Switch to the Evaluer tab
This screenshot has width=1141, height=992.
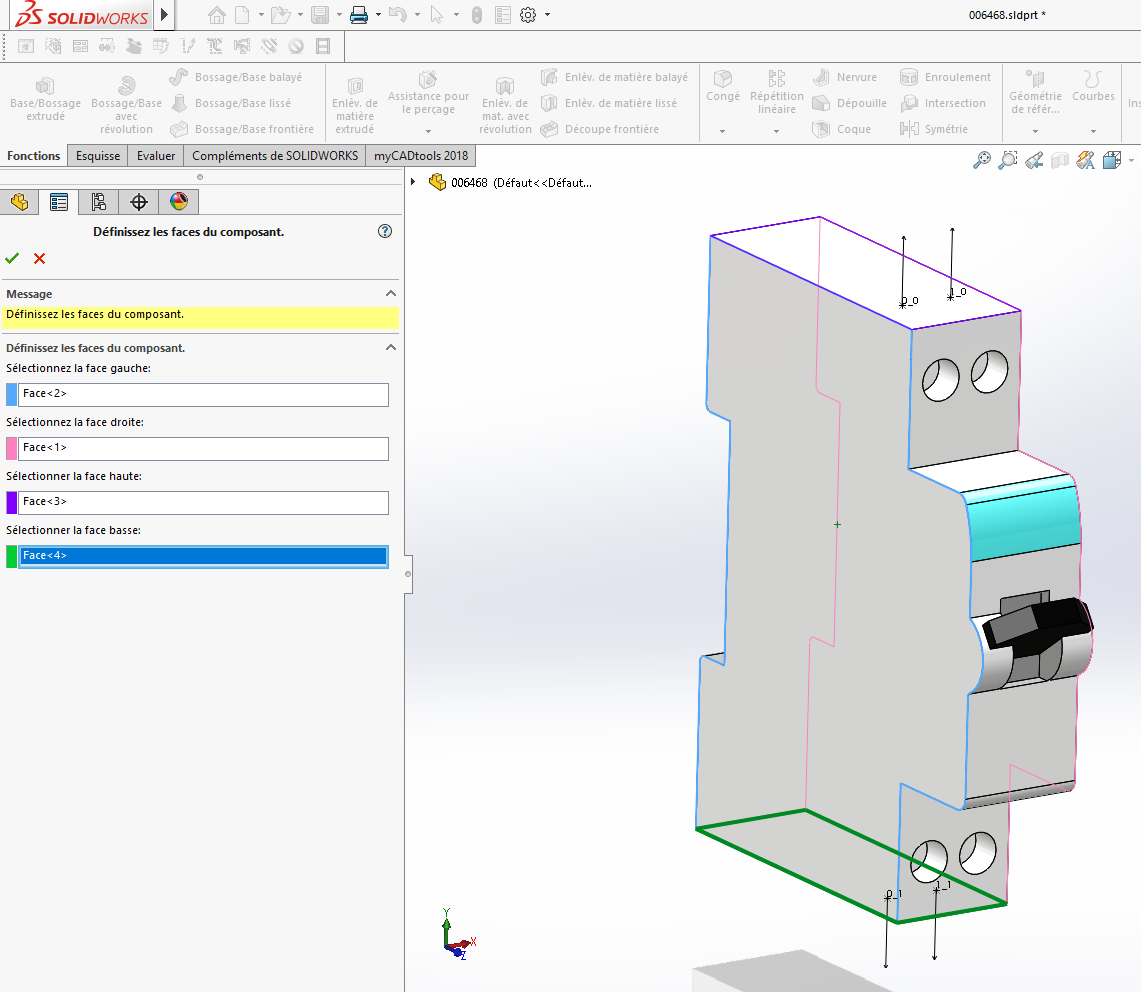click(x=156, y=156)
